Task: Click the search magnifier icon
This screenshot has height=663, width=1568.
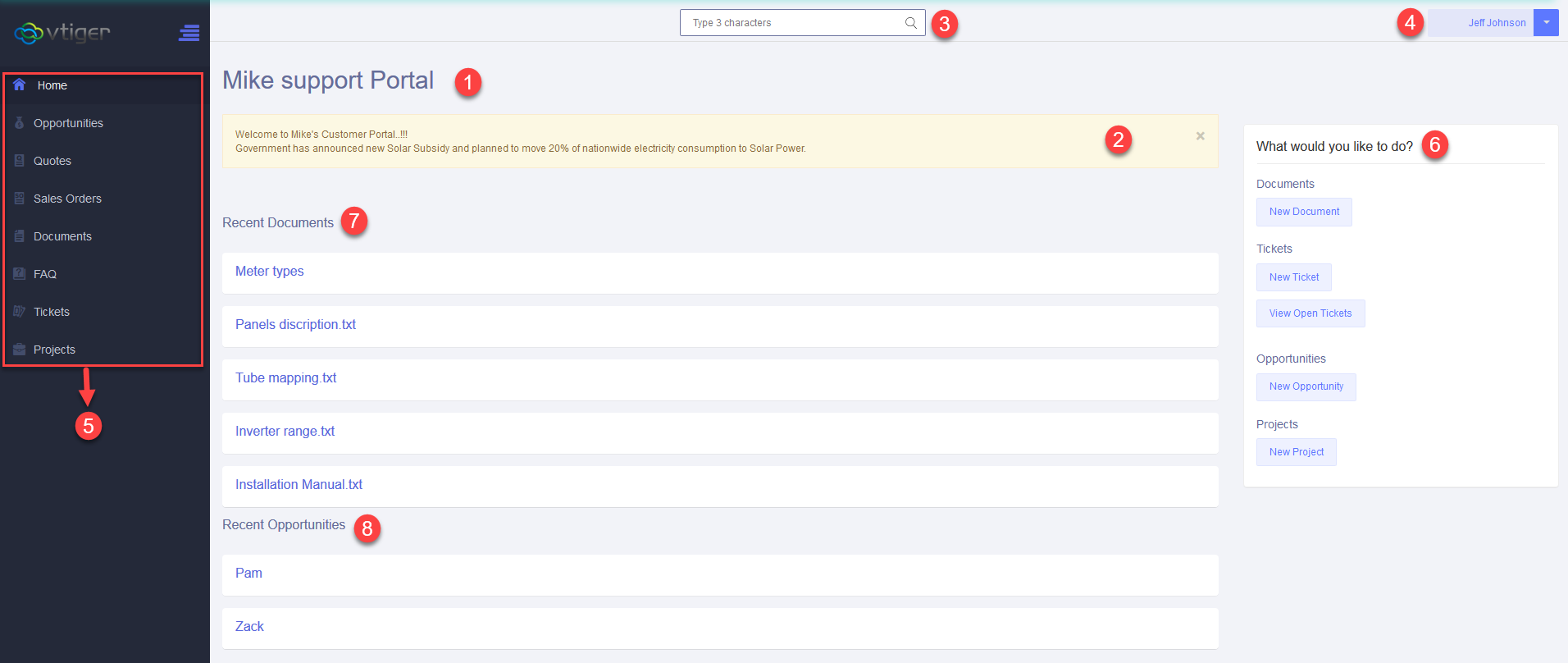Action: 911,23
